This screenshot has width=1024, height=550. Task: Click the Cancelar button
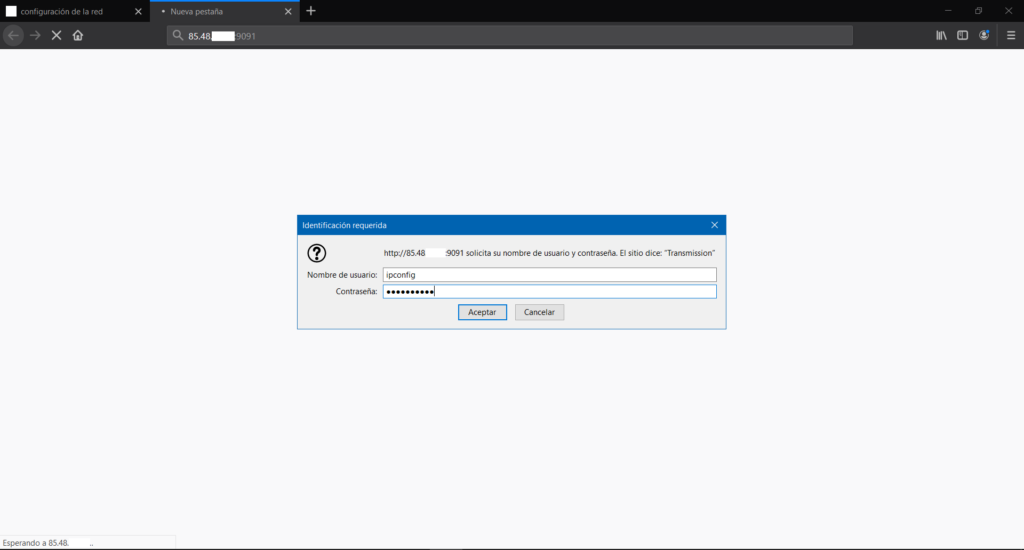point(540,312)
